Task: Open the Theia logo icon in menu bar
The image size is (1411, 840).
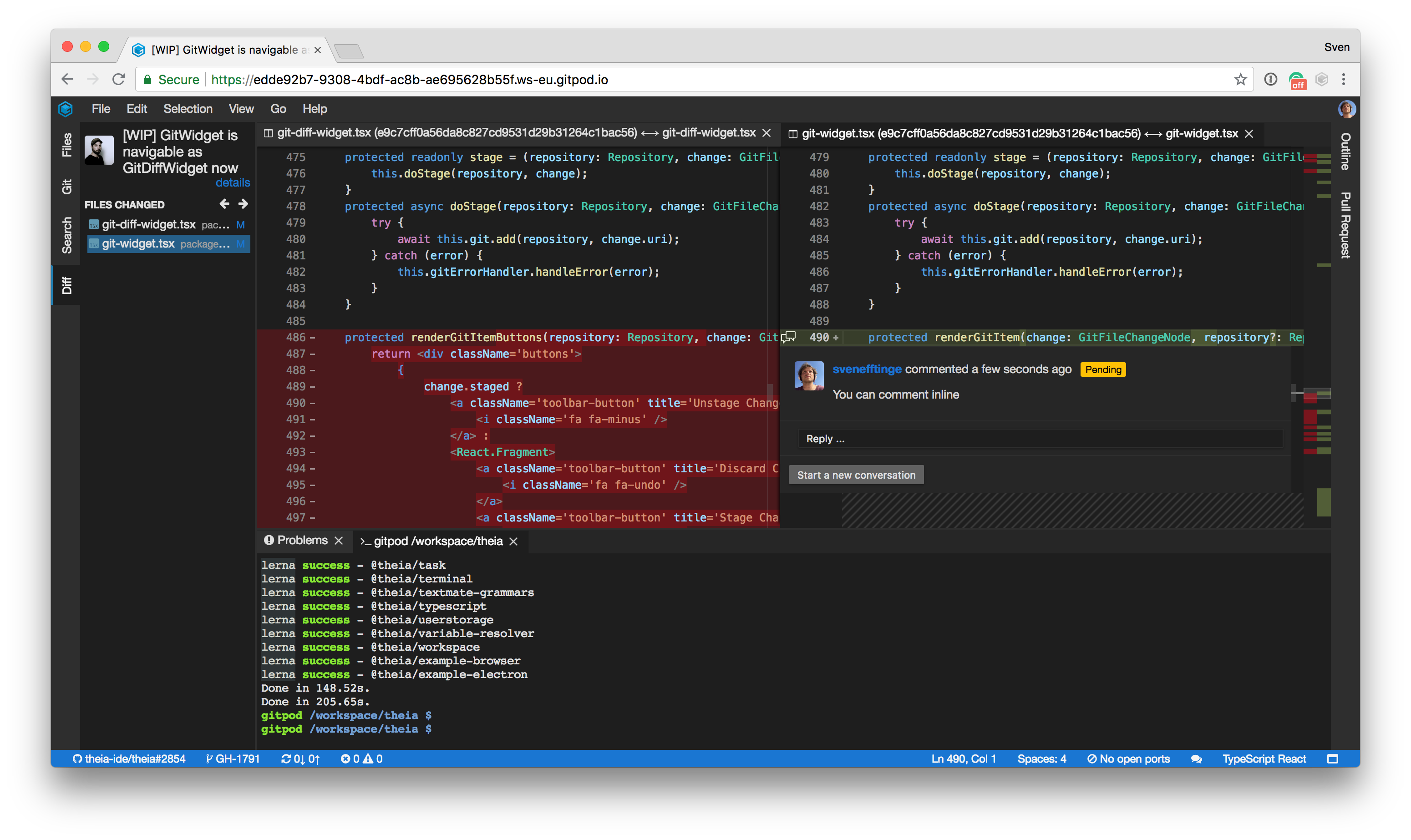Action: pyautogui.click(x=66, y=109)
